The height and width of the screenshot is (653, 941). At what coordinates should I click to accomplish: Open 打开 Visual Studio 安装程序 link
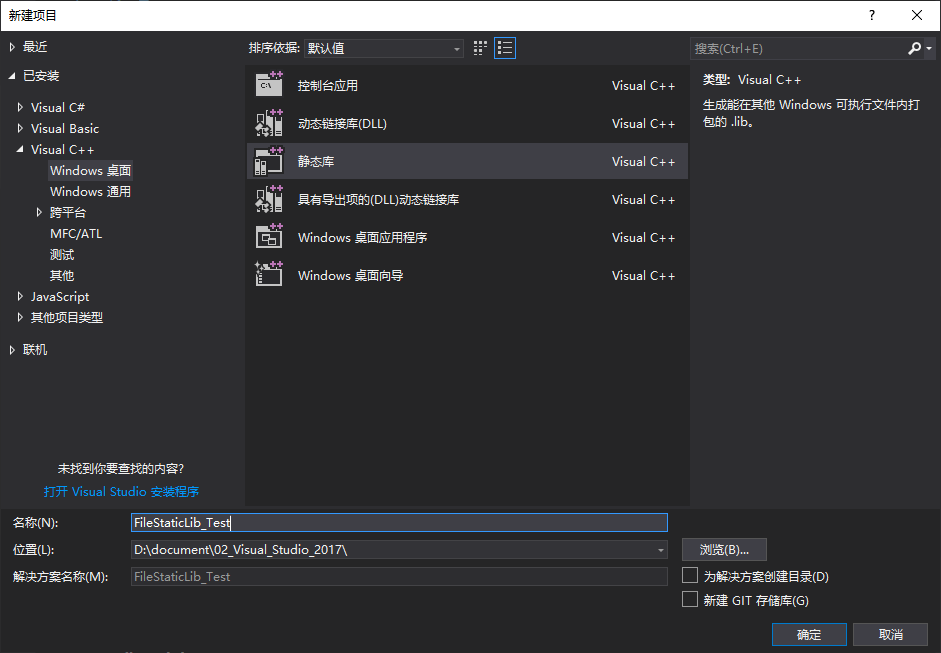(x=122, y=491)
